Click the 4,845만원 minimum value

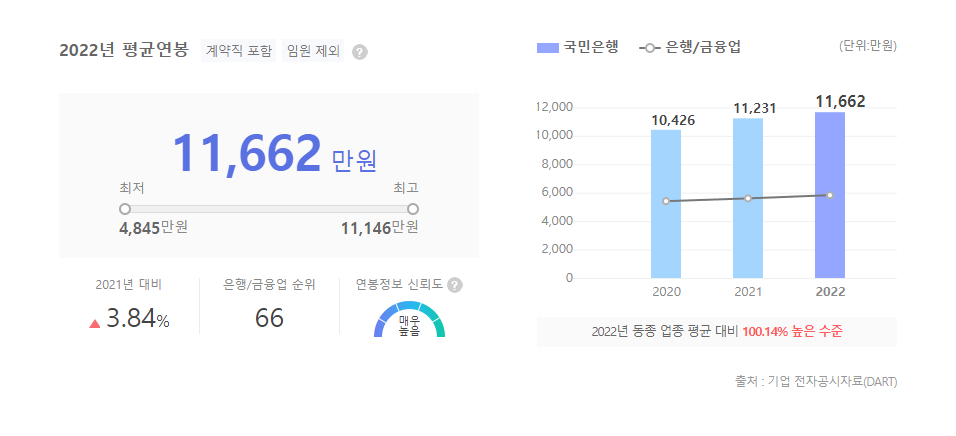coord(154,228)
